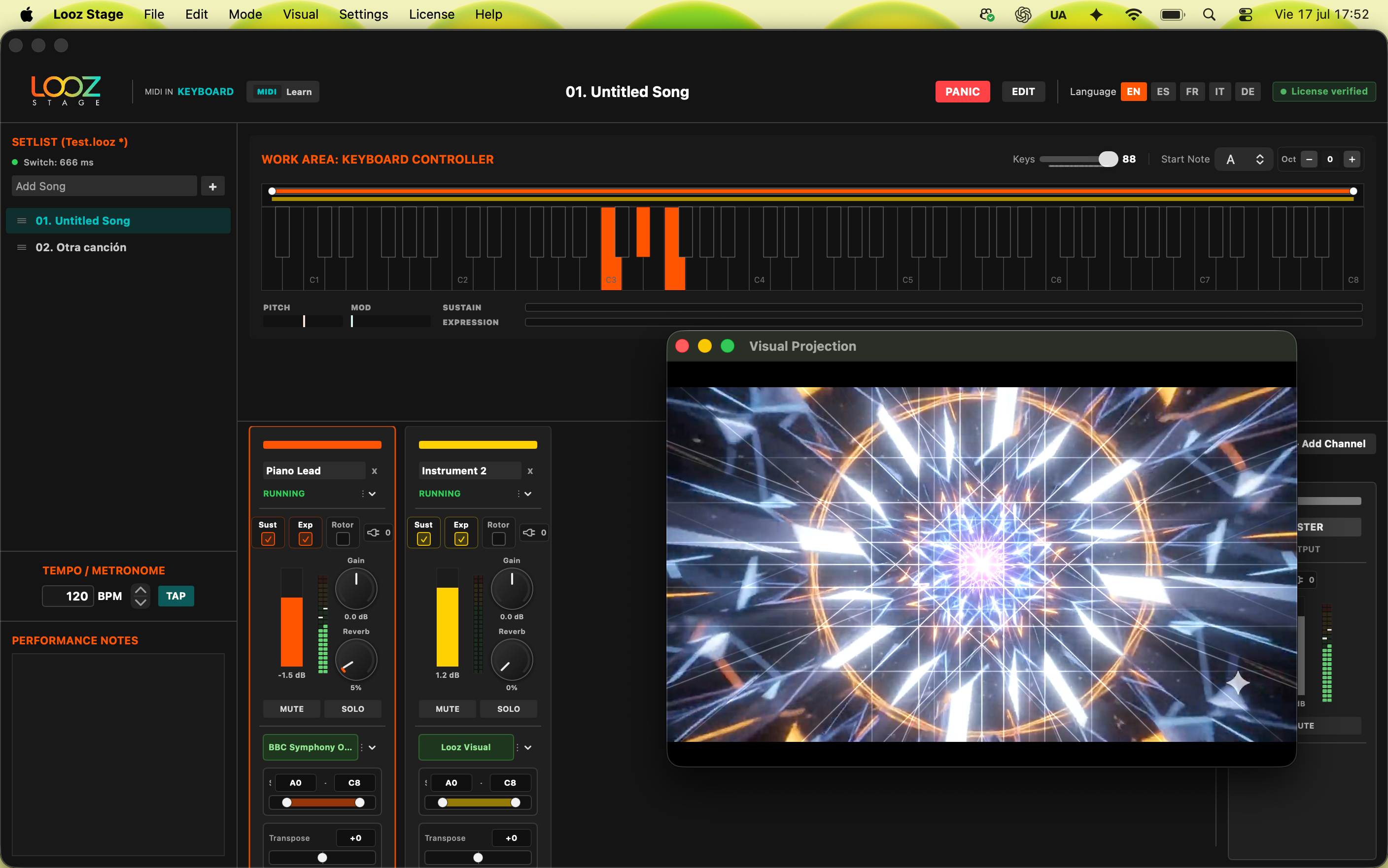Toggle Sust checkbox on Instrument 2
Viewport: 1388px width, 868px height.
click(x=424, y=539)
